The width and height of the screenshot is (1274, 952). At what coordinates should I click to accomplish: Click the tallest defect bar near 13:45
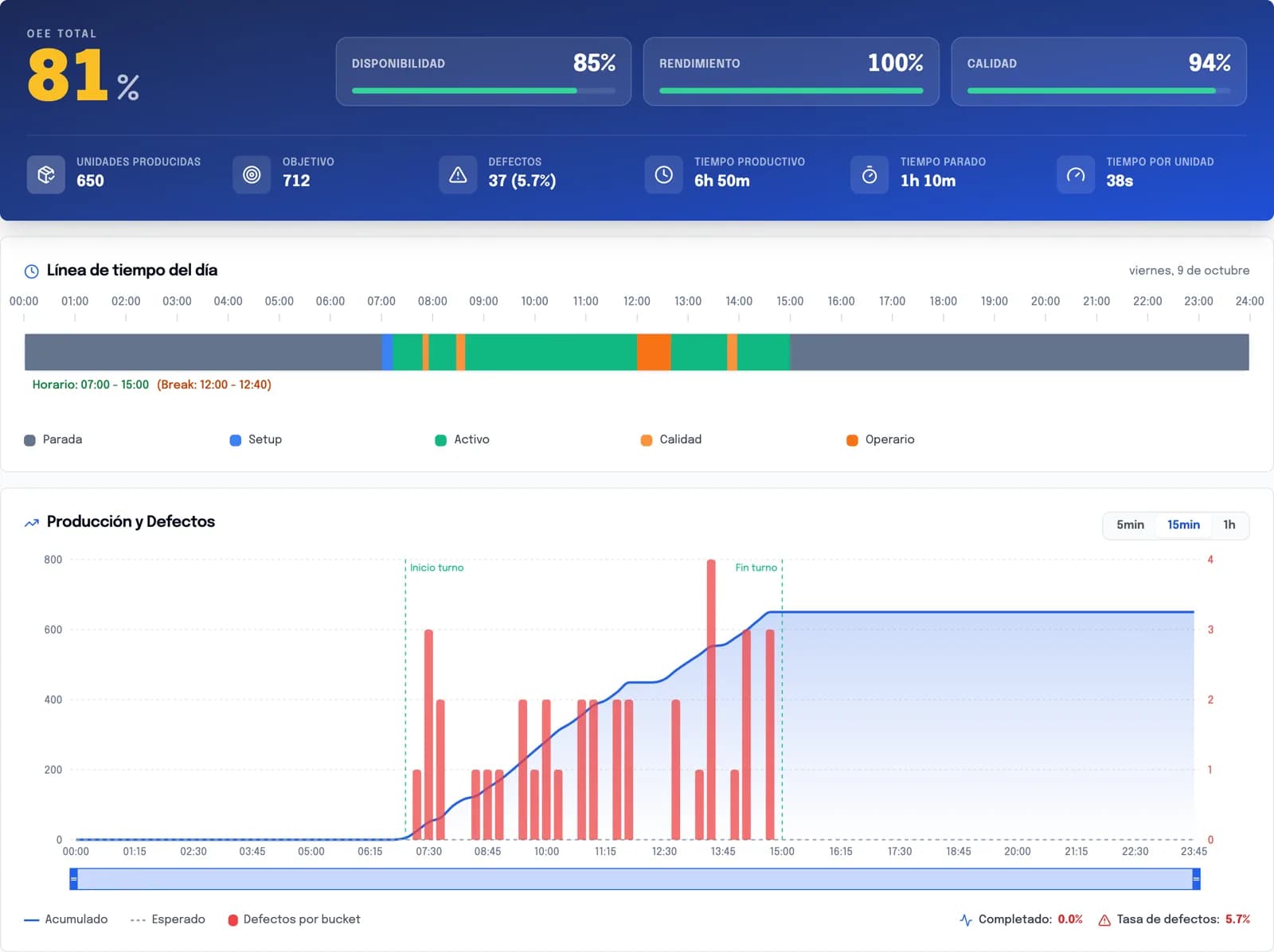pyautogui.click(x=711, y=700)
